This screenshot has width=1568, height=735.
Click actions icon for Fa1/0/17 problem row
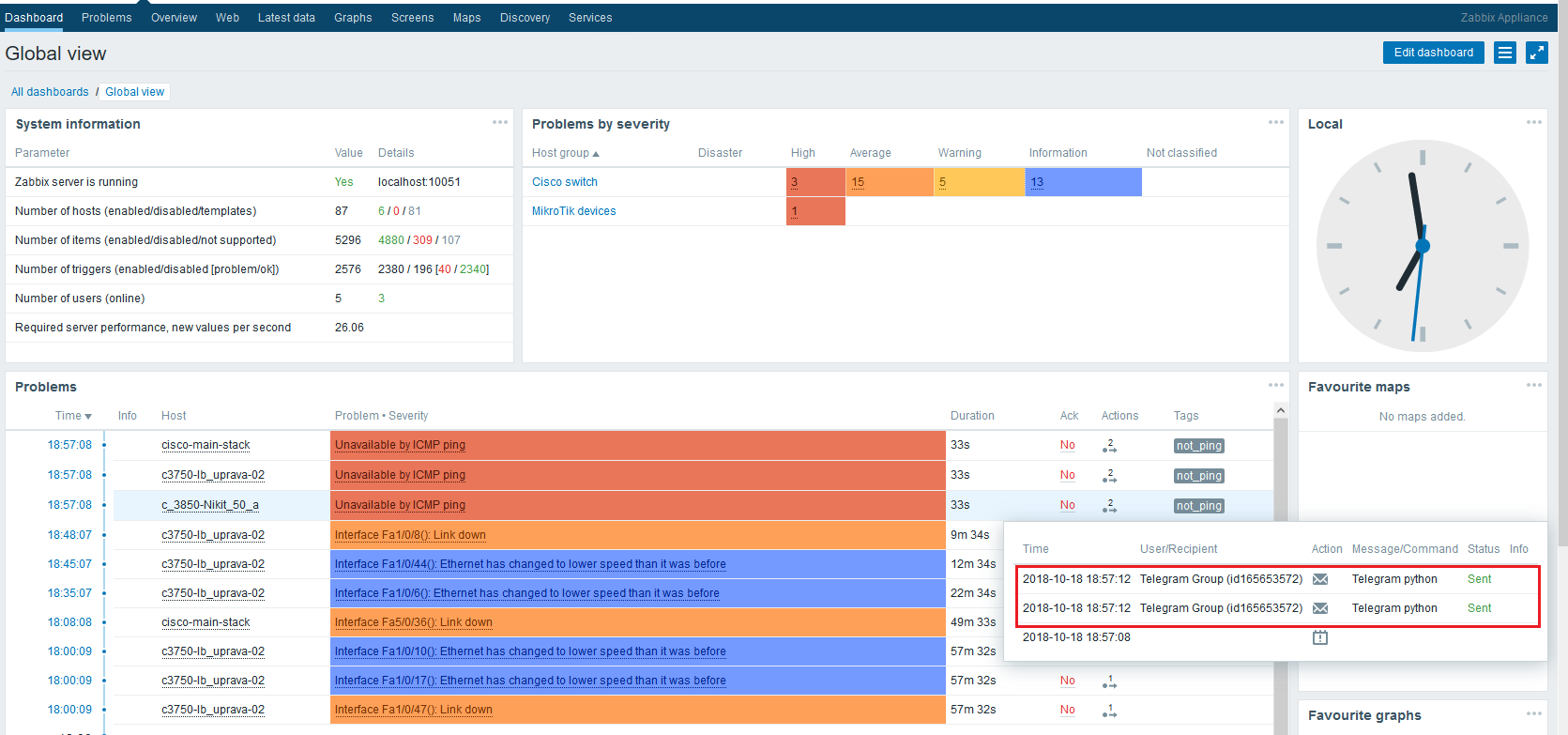pos(1109,681)
